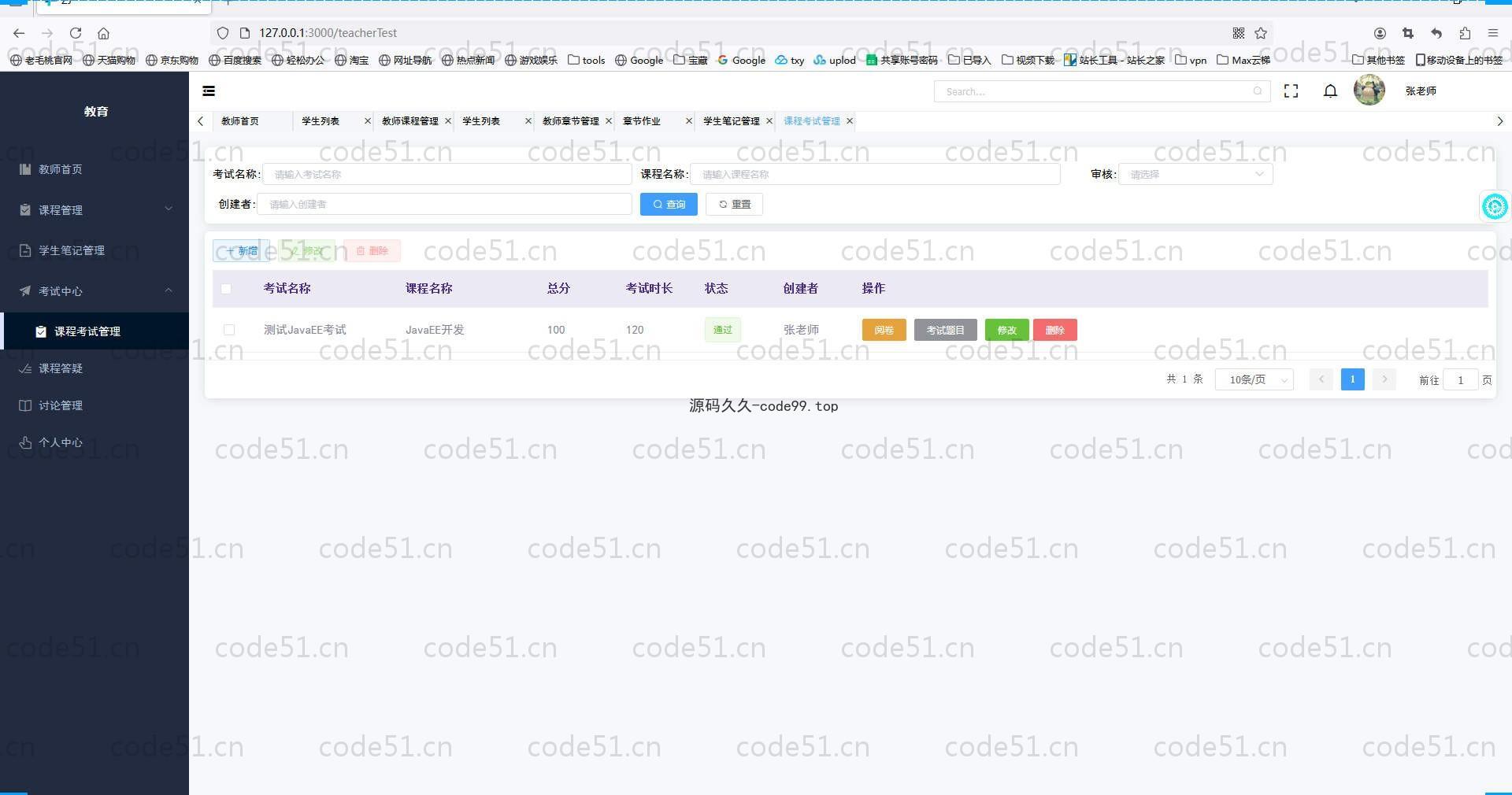Expand the 课程管理 sidebar menu
The width and height of the screenshot is (1512, 795).
point(94,210)
